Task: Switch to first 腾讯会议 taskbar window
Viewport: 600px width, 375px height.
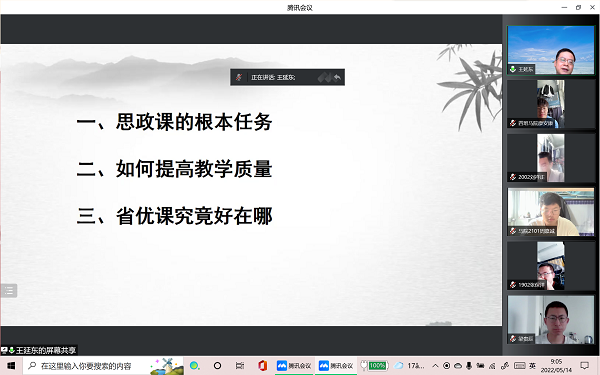Action: tap(294, 366)
